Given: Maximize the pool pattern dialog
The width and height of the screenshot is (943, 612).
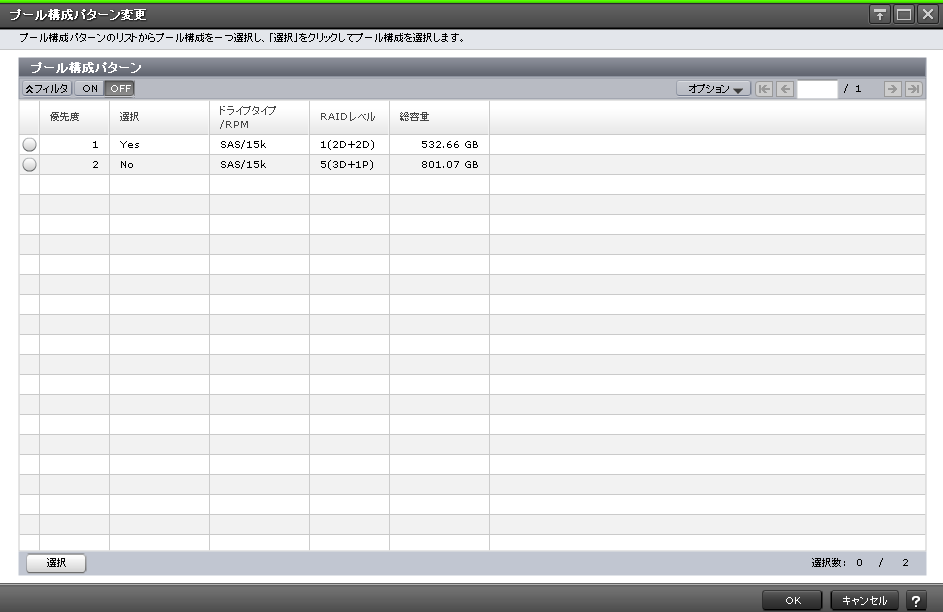Looking at the screenshot, I should [x=903, y=14].
